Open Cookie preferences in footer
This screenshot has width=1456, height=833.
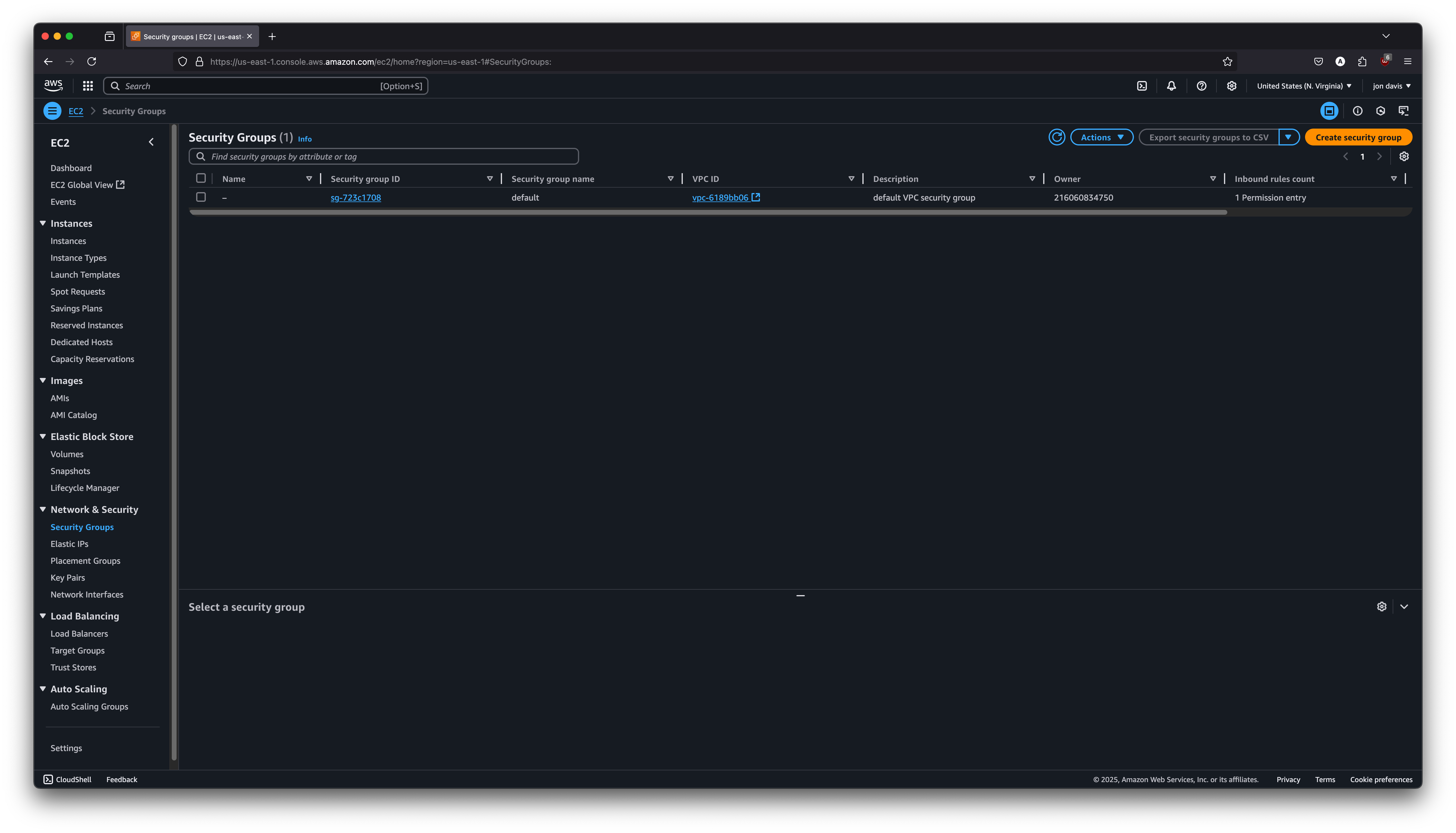pos(1381,779)
